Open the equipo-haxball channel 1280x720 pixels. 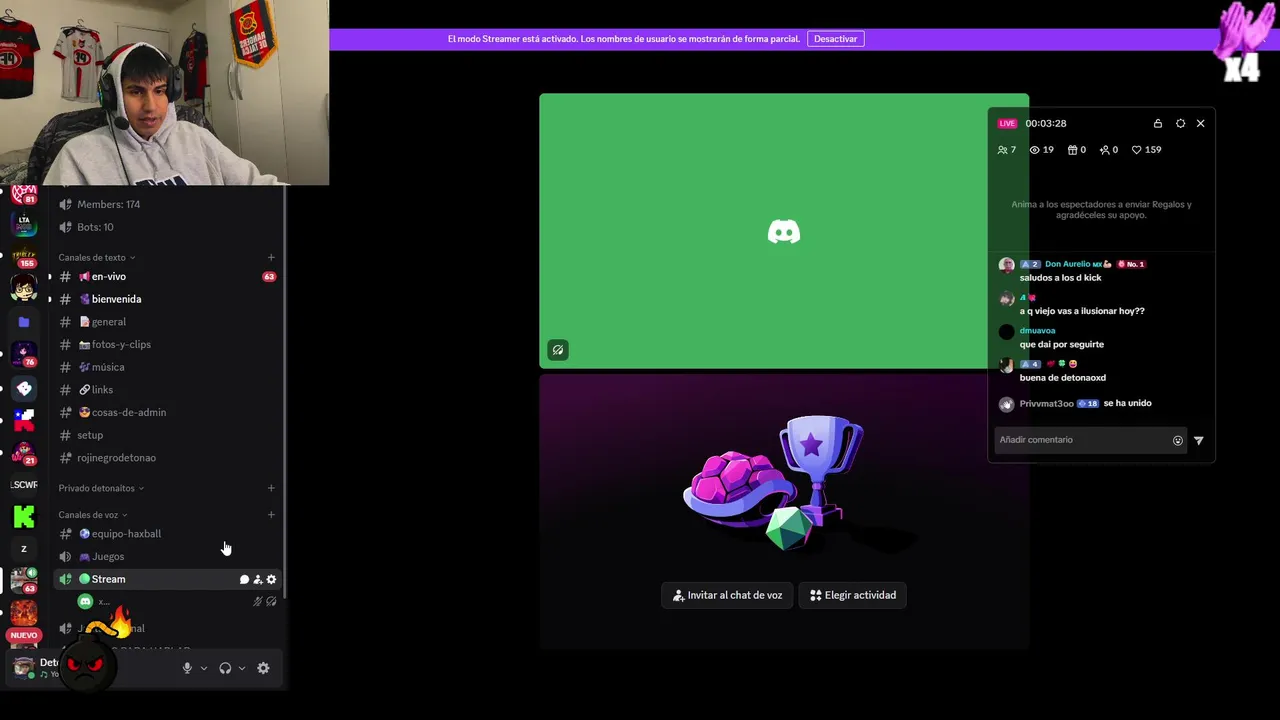(167, 534)
